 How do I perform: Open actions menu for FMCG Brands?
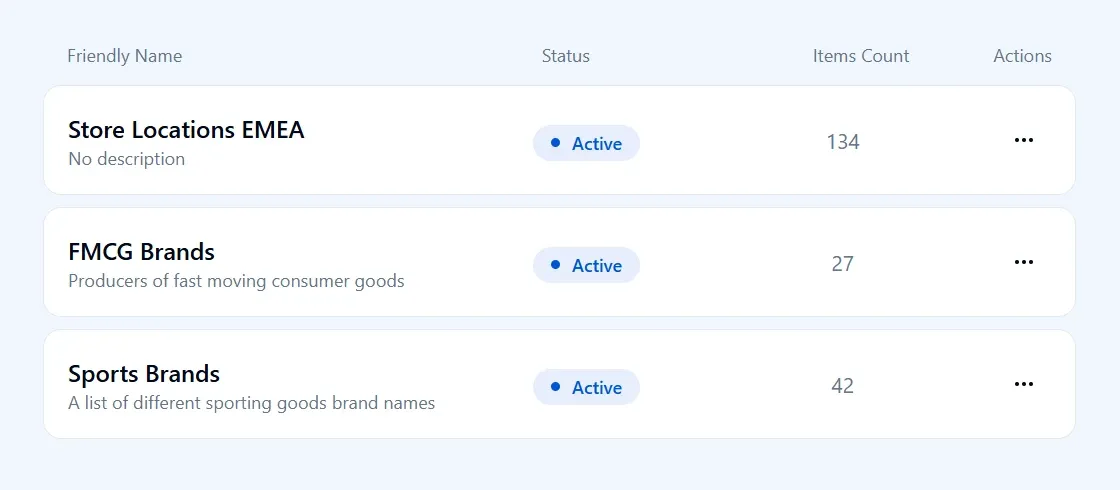tap(1024, 262)
